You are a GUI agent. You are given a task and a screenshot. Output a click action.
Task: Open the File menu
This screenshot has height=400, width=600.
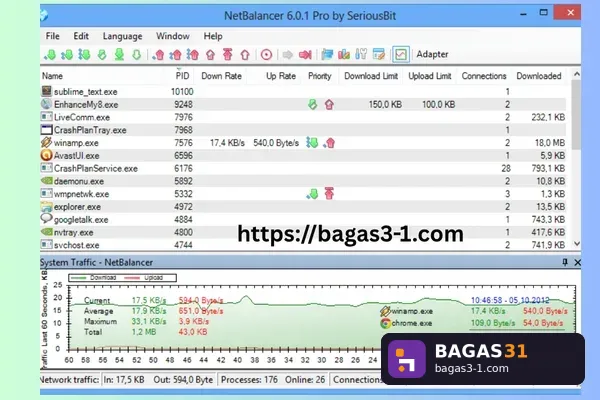(x=52, y=36)
